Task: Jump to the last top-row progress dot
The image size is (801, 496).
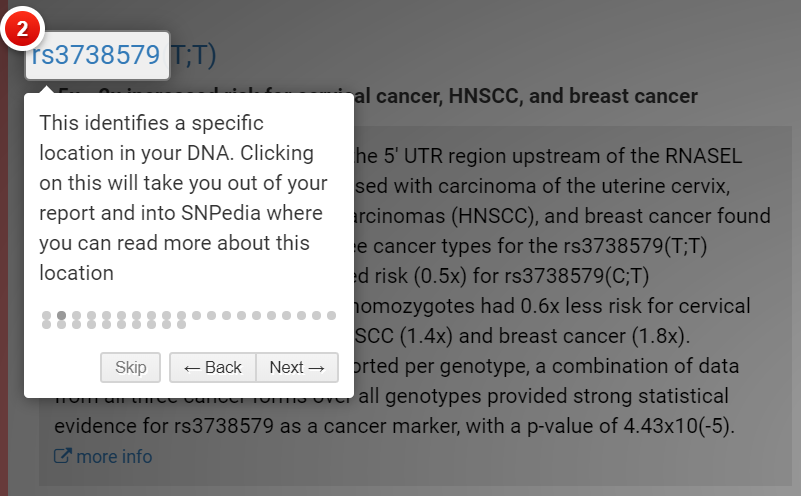Action: [x=331, y=316]
